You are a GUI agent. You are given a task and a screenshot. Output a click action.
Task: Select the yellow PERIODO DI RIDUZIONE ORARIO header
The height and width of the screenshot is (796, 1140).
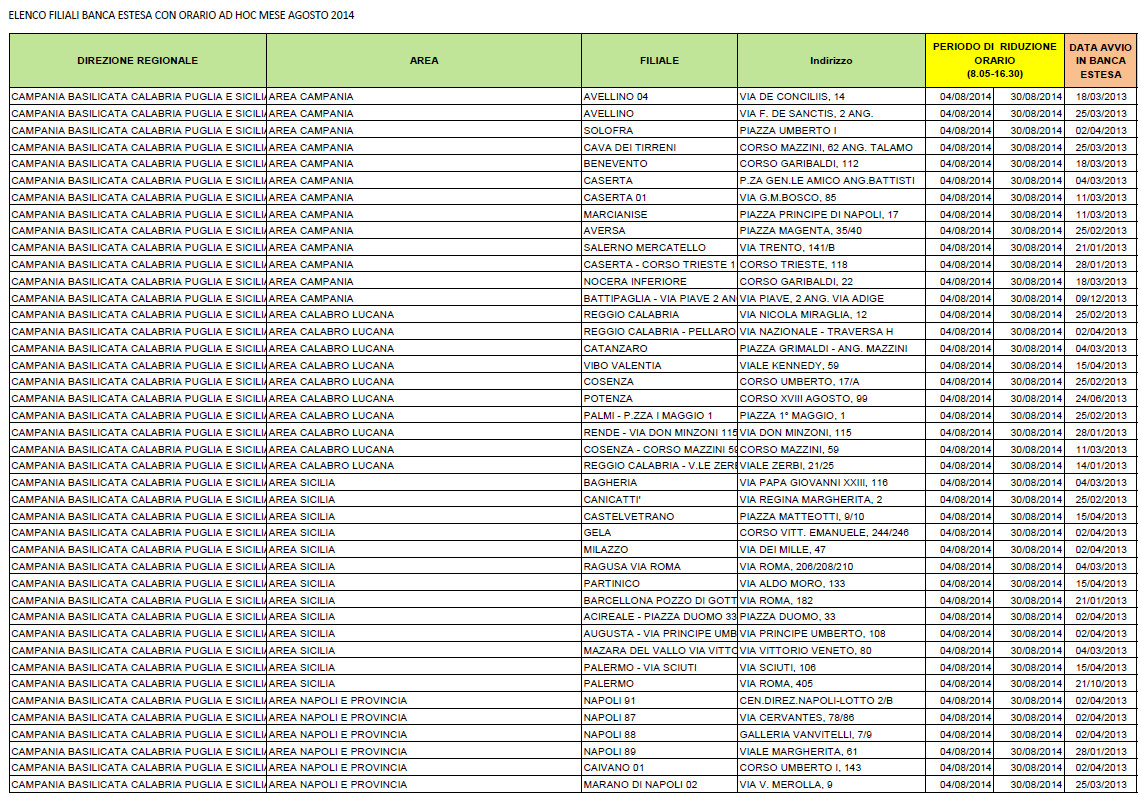(995, 60)
